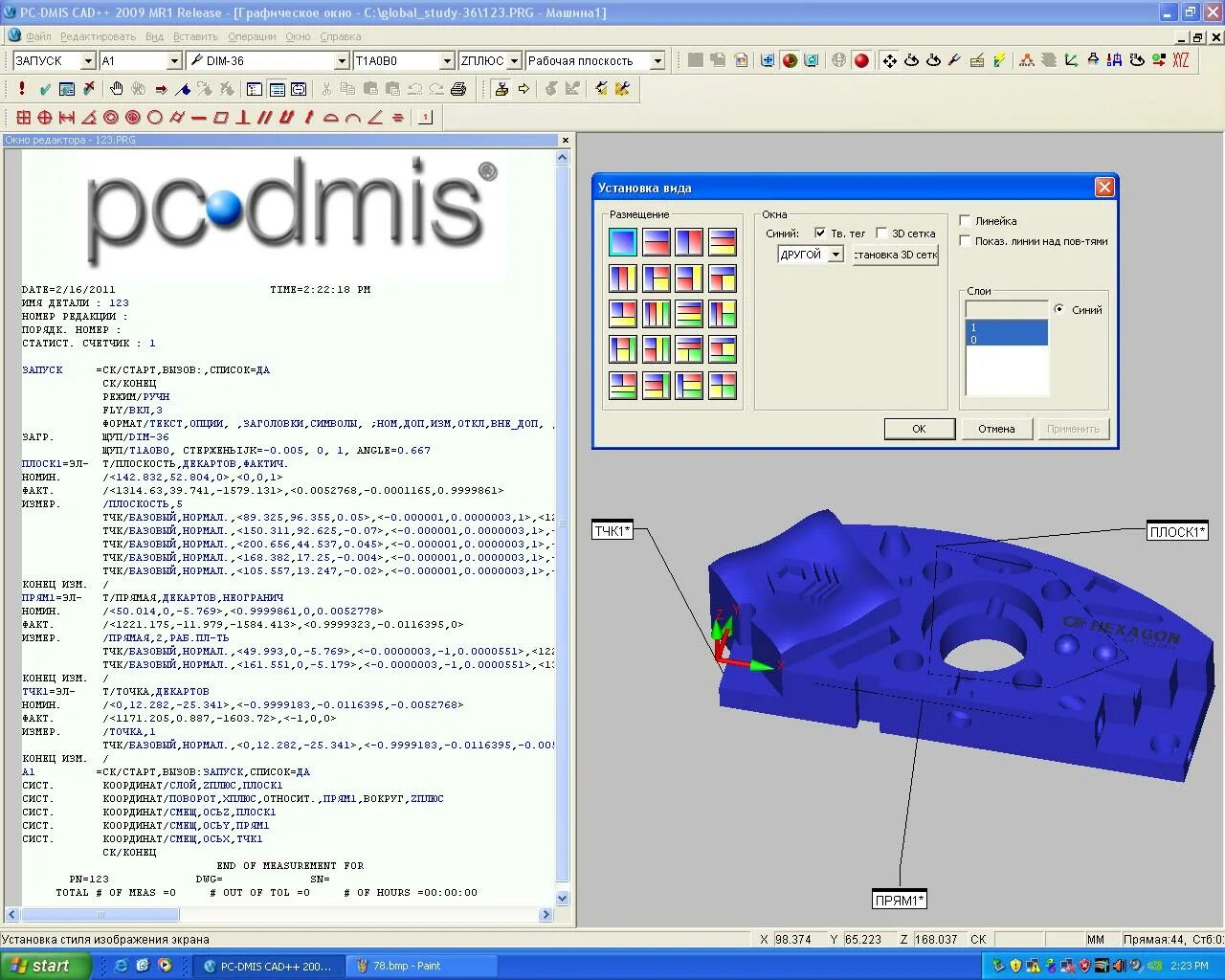Expand the DIM-36 probe dropdown
Image resolution: width=1225 pixels, height=980 pixels.
(342, 60)
